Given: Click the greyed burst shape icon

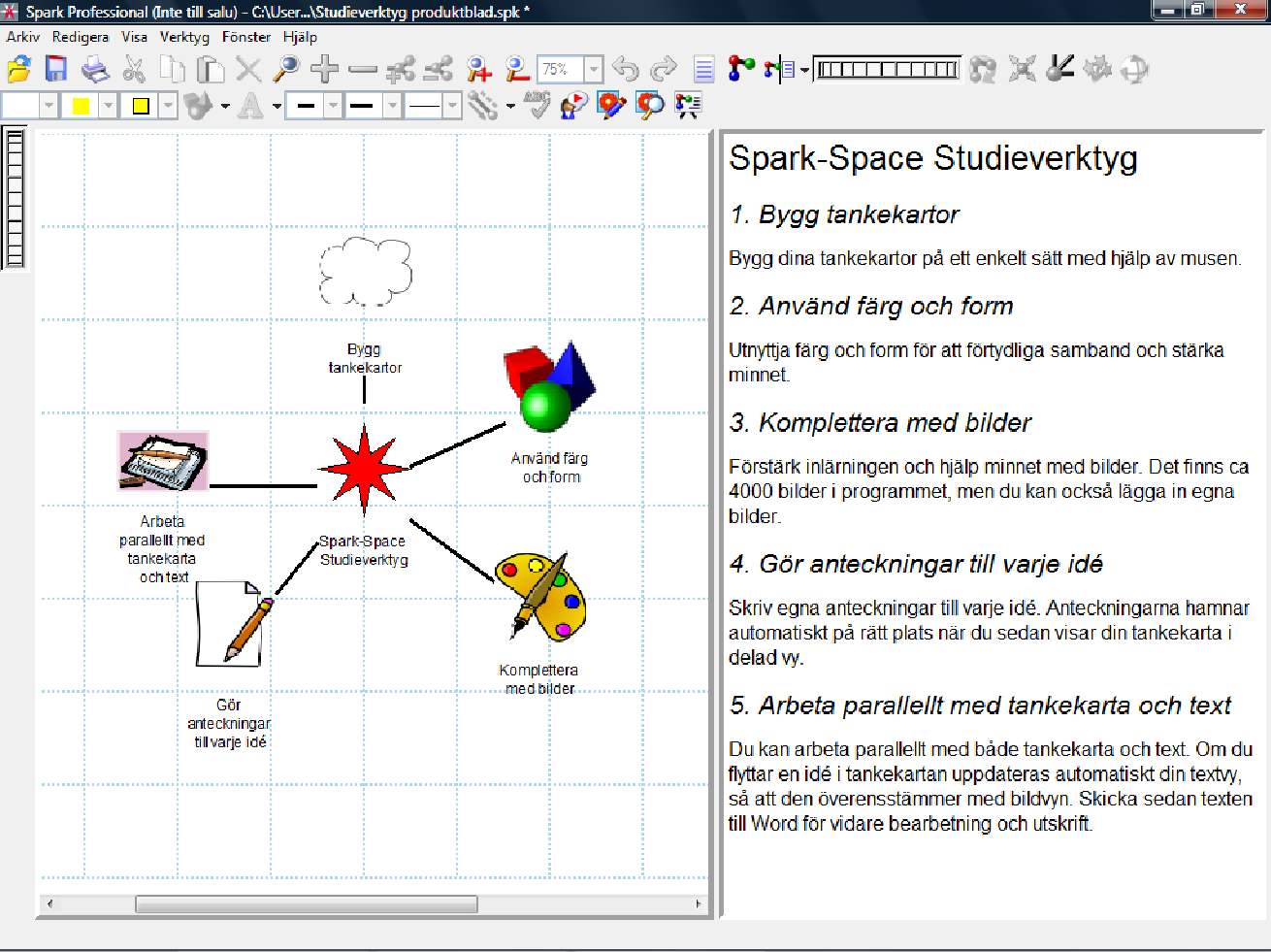Looking at the screenshot, I should (x=1097, y=69).
